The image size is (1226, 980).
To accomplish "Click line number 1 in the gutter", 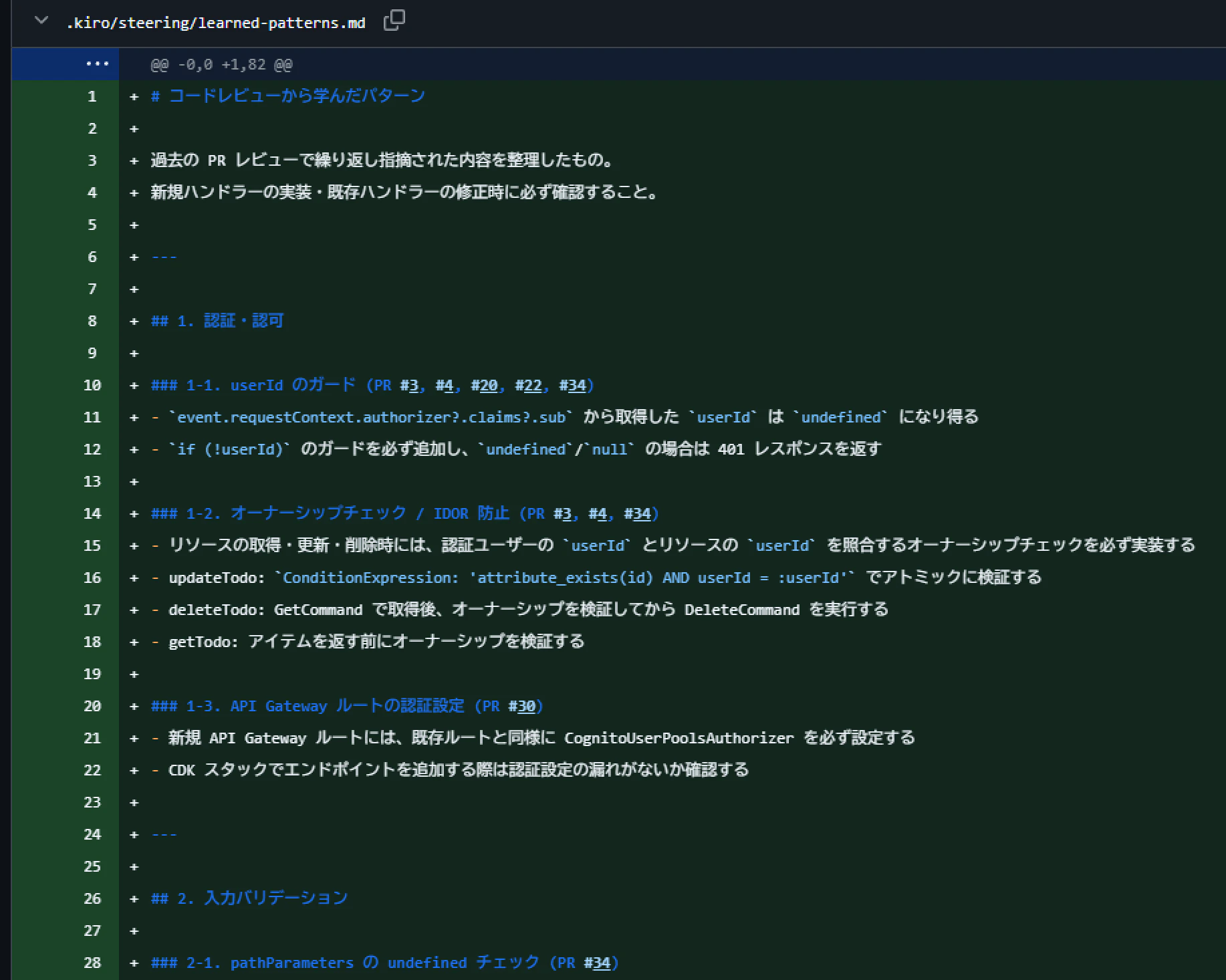I will pos(92,97).
